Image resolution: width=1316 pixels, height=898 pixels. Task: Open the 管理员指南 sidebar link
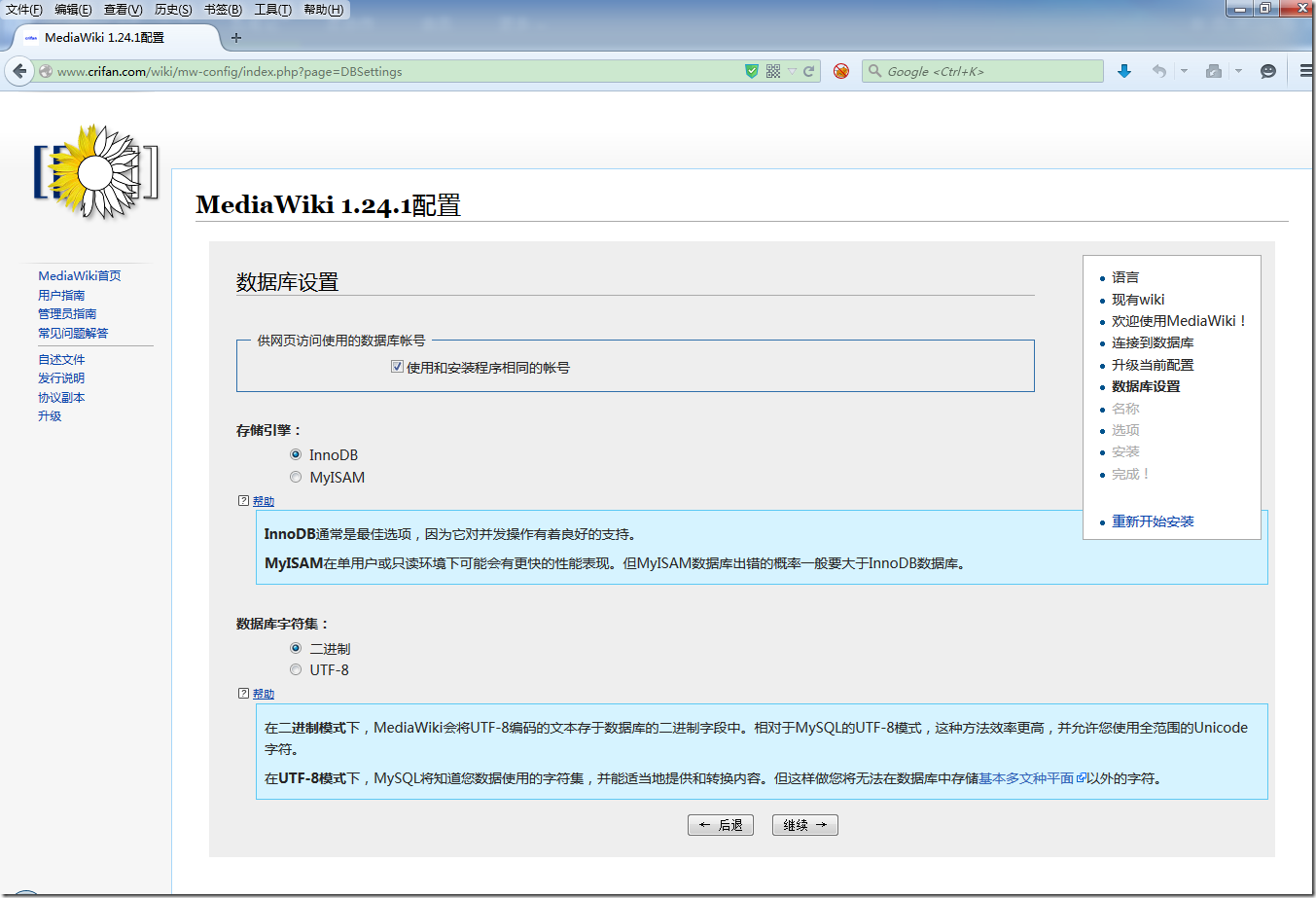(x=67, y=313)
